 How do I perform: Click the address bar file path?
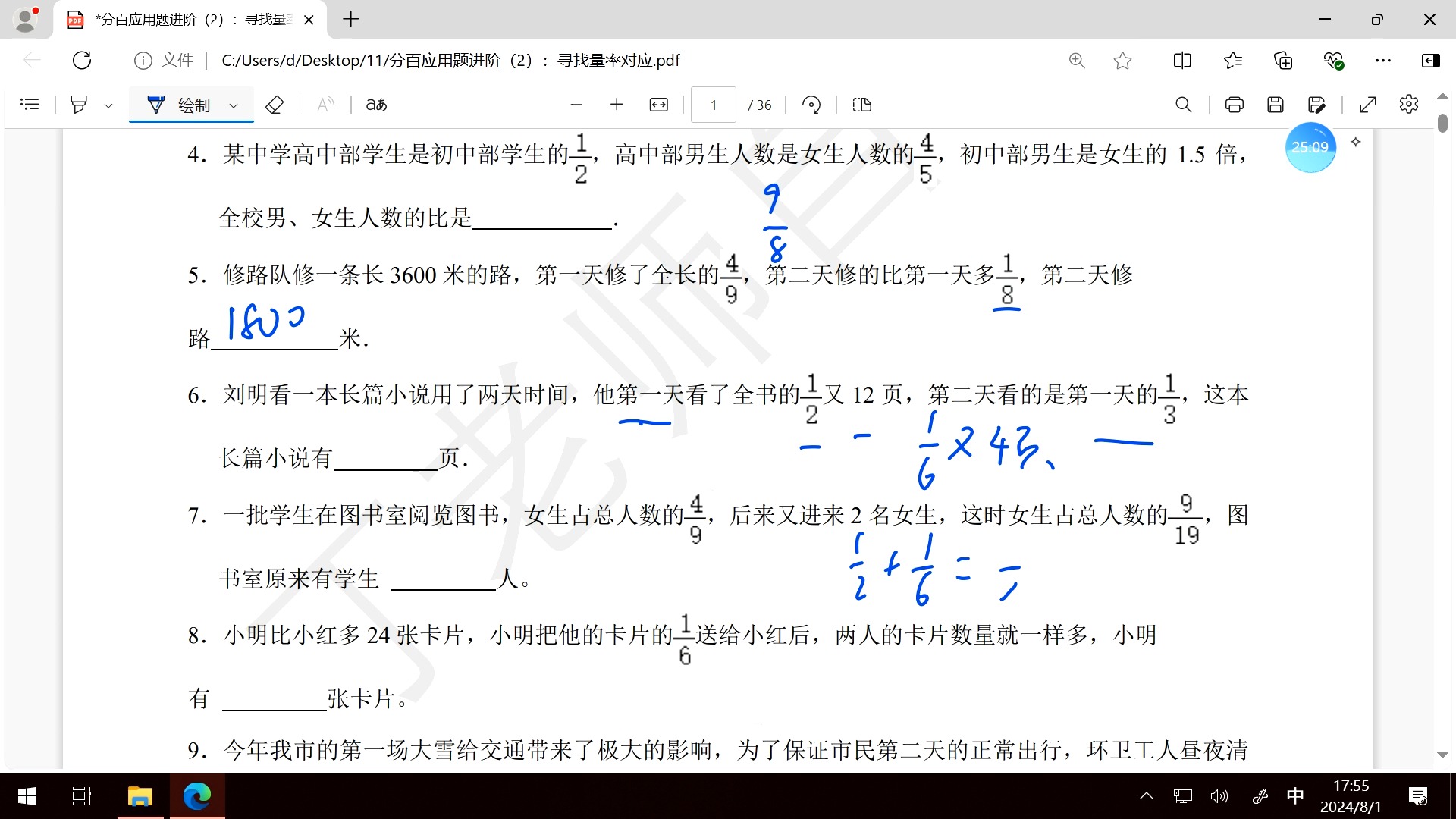(x=450, y=60)
